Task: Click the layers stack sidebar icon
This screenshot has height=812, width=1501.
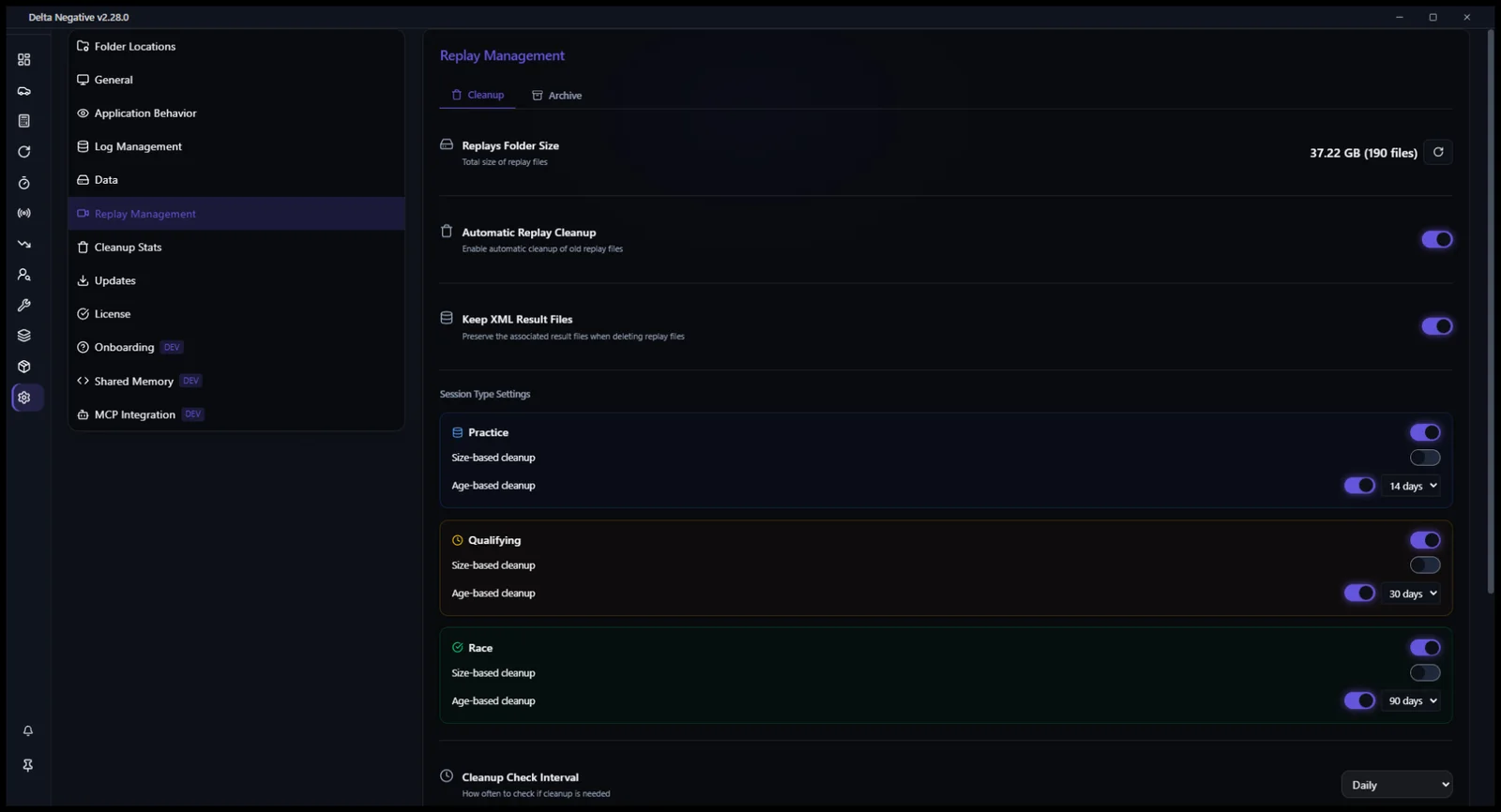Action: click(24, 336)
